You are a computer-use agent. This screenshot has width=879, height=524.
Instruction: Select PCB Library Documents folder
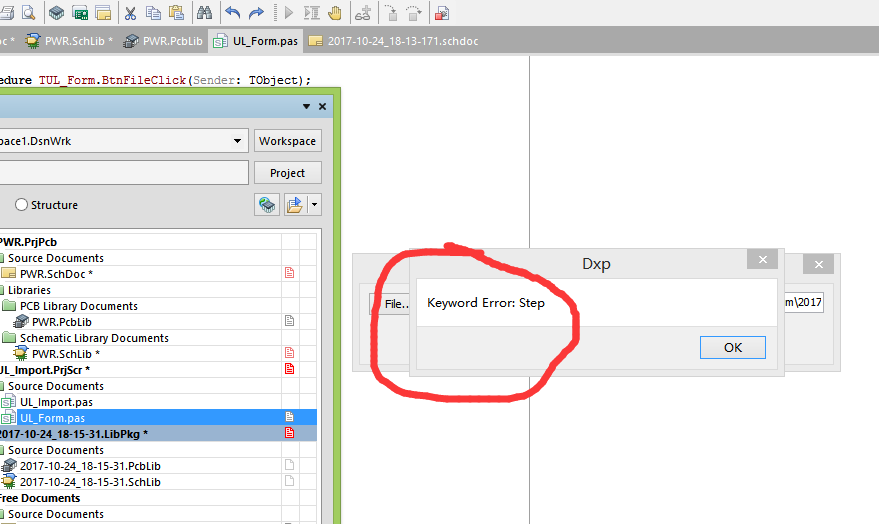pos(78,306)
